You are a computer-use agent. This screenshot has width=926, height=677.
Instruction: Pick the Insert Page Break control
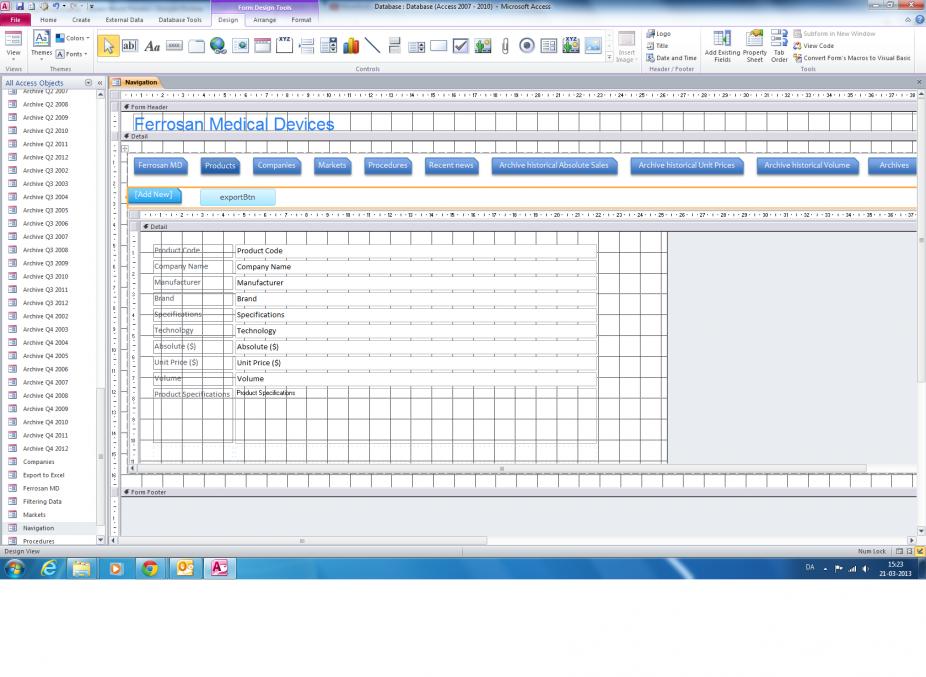click(307, 45)
